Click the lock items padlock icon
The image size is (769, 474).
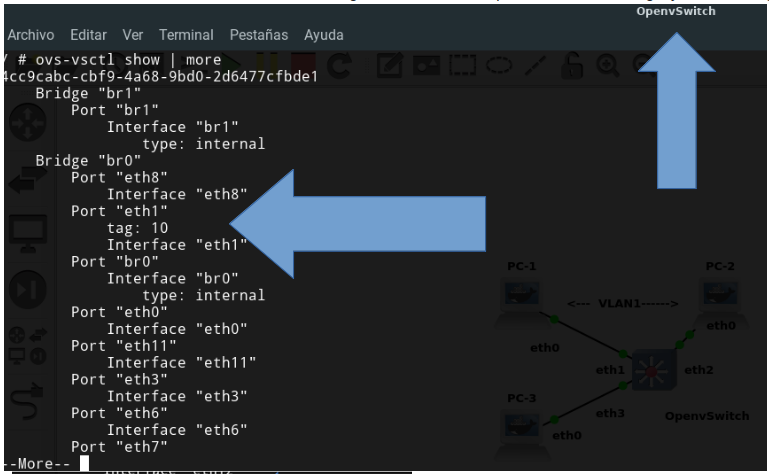tap(572, 66)
